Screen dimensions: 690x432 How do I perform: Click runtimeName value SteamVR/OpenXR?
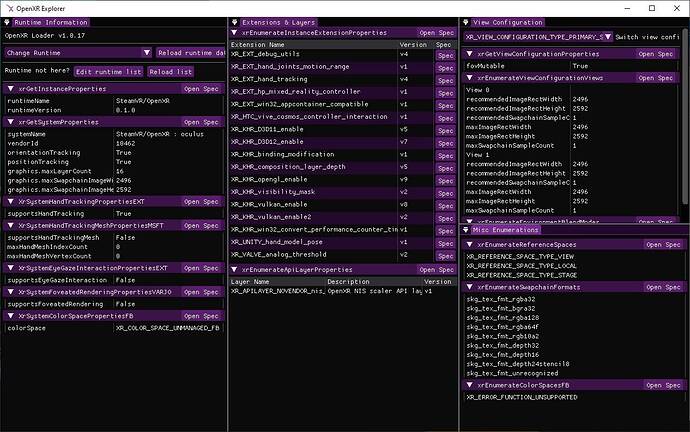143,101
